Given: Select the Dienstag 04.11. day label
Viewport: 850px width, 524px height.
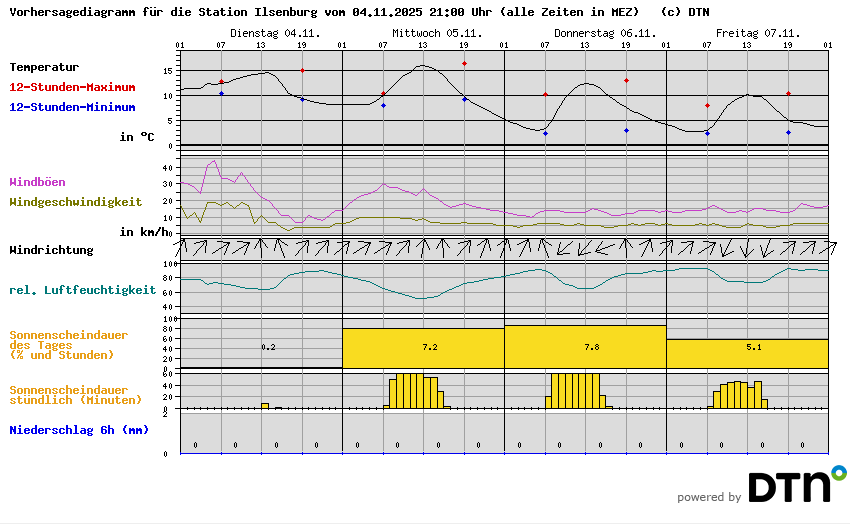Looking at the screenshot, I should click(261, 33).
